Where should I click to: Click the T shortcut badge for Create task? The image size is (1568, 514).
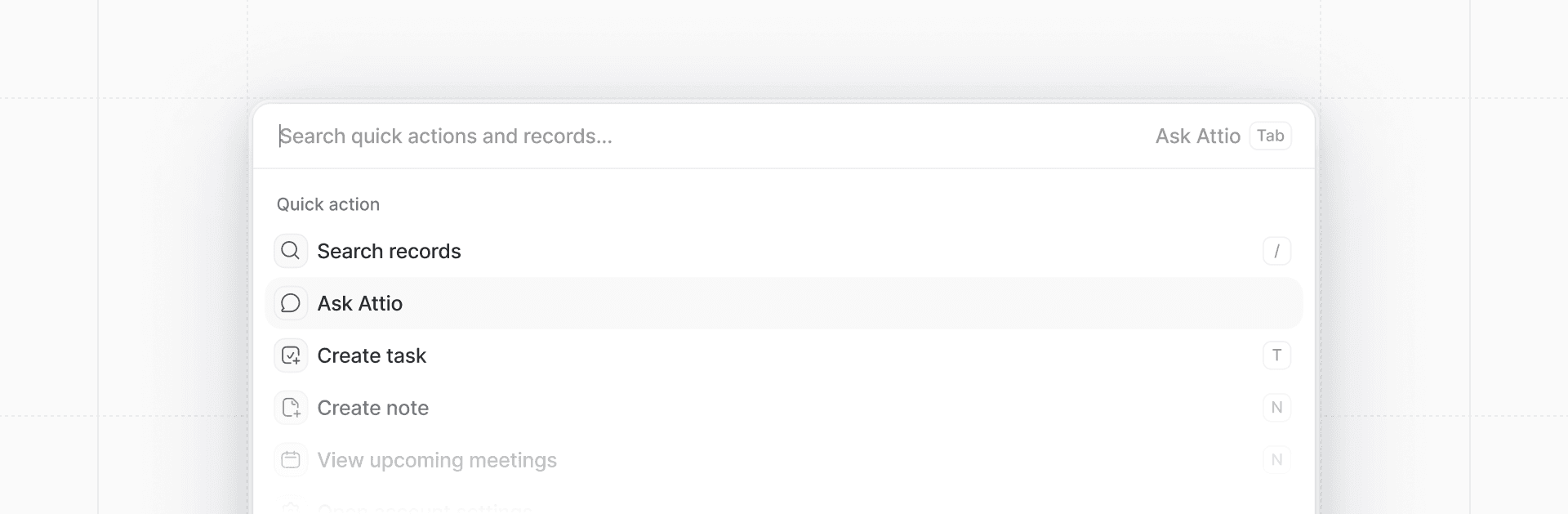click(1276, 355)
